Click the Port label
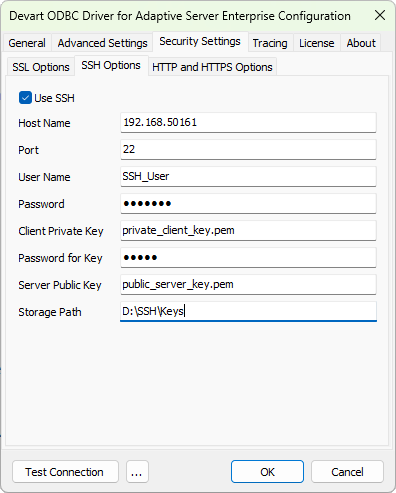The image size is (396, 493). (28, 150)
